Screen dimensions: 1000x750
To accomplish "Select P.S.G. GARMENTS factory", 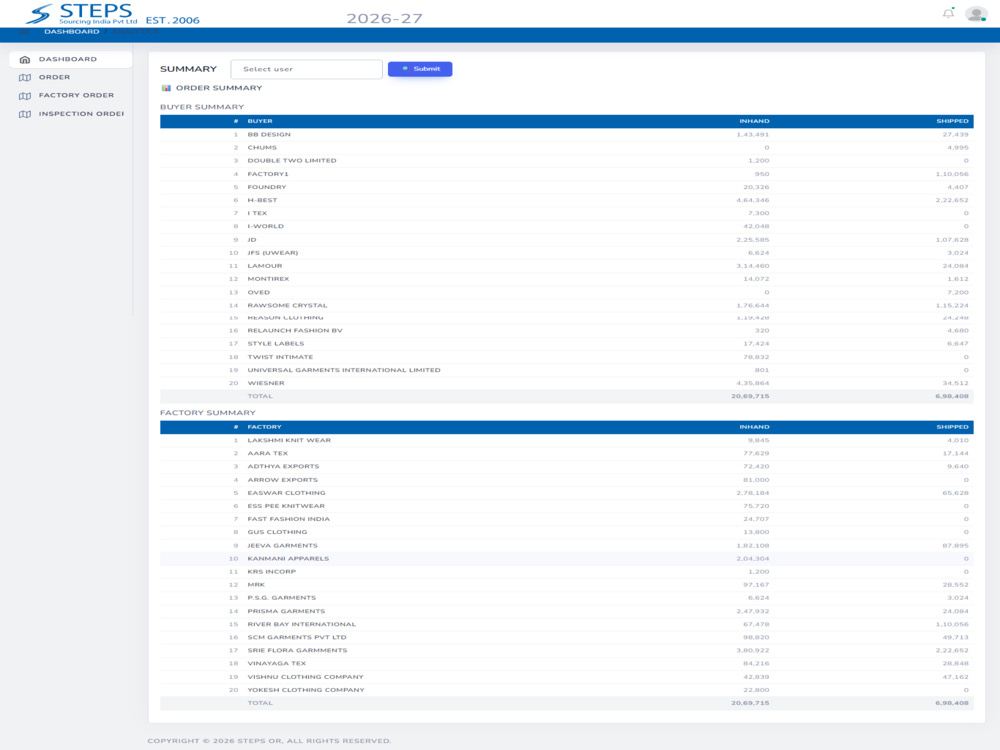I will coord(566,598).
